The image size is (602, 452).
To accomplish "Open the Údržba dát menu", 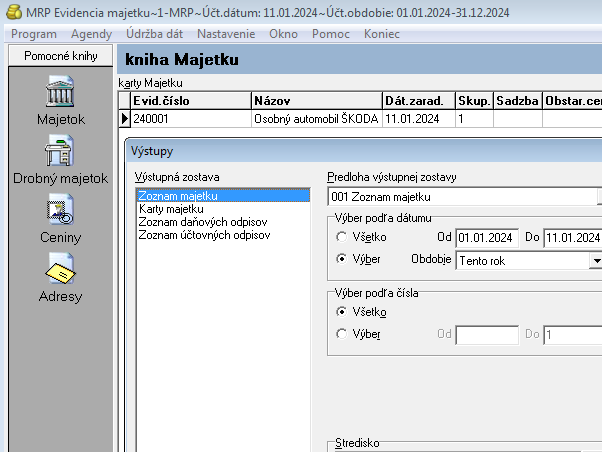I will tap(154, 34).
